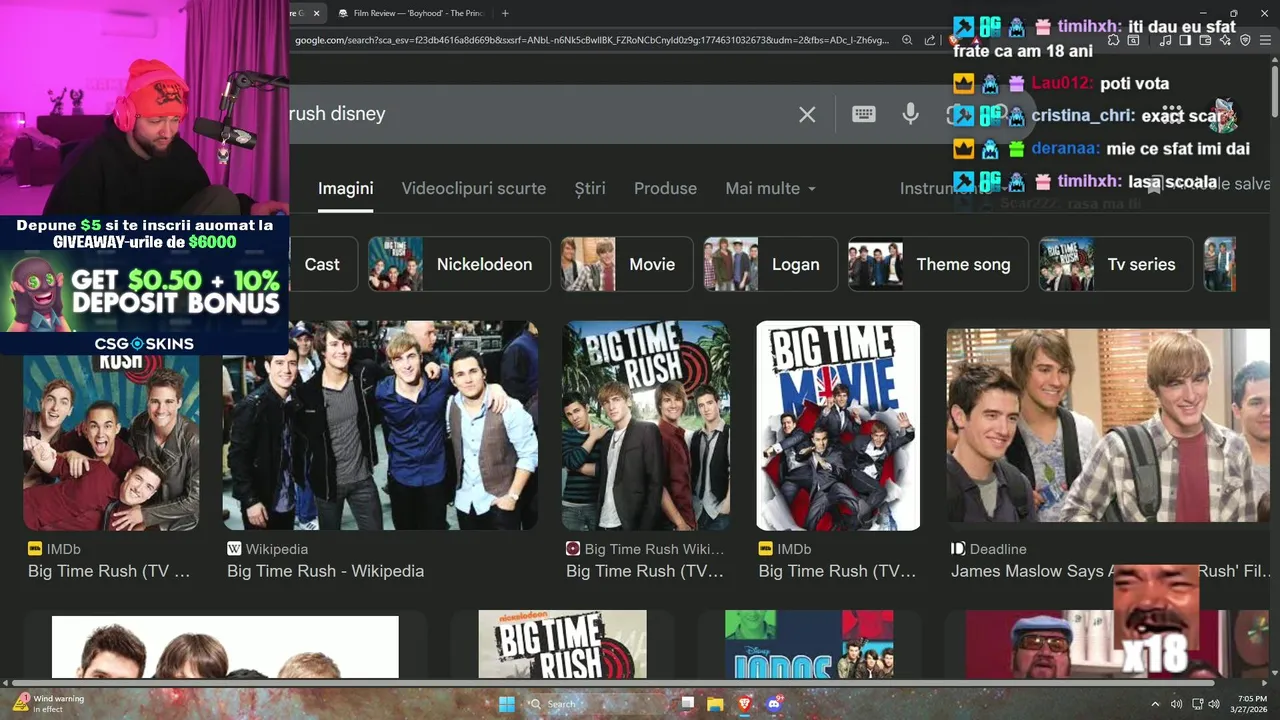This screenshot has width=1280, height=720.
Task: Open the Wikipedia group photo thumbnail
Action: pyautogui.click(x=380, y=425)
